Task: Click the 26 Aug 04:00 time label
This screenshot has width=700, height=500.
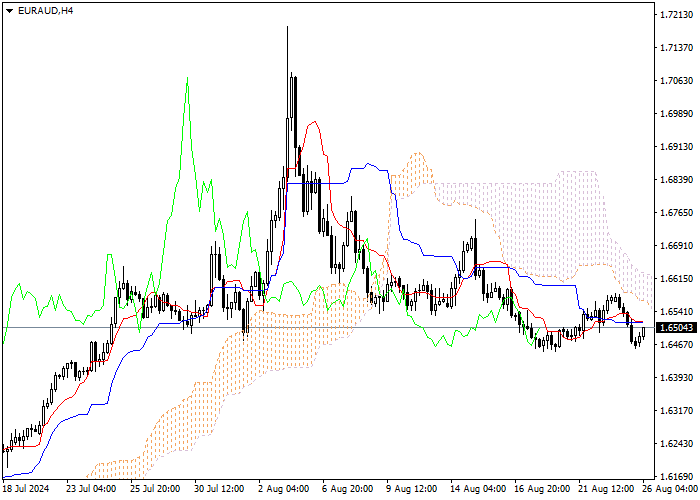Action: click(x=670, y=489)
